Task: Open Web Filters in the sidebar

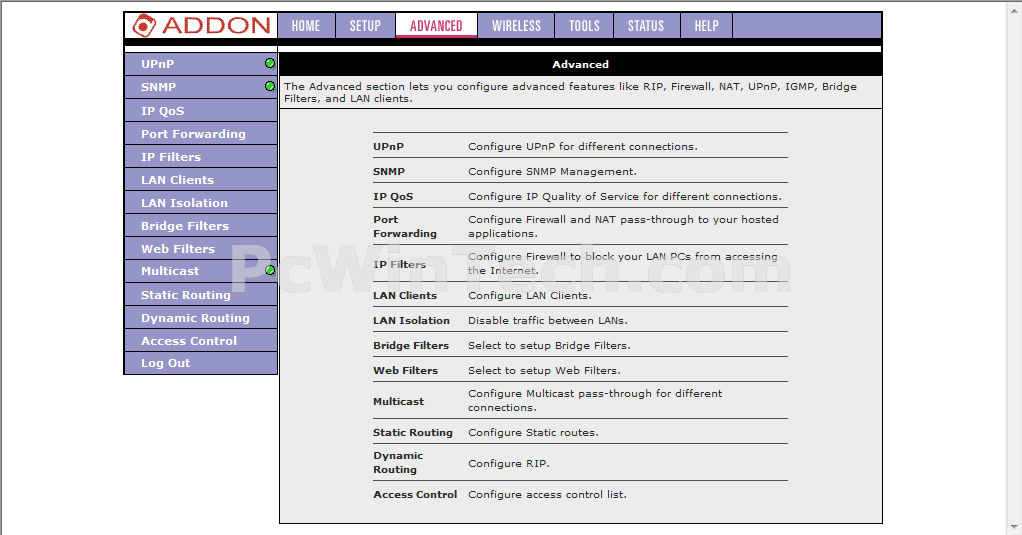Action: click(201, 248)
